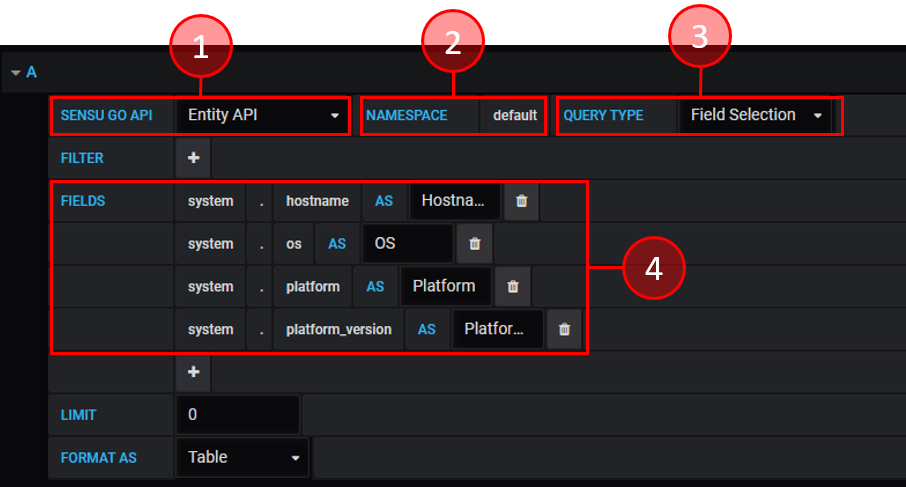Click the hostname field segment
The image size is (906, 487).
tap(317, 201)
